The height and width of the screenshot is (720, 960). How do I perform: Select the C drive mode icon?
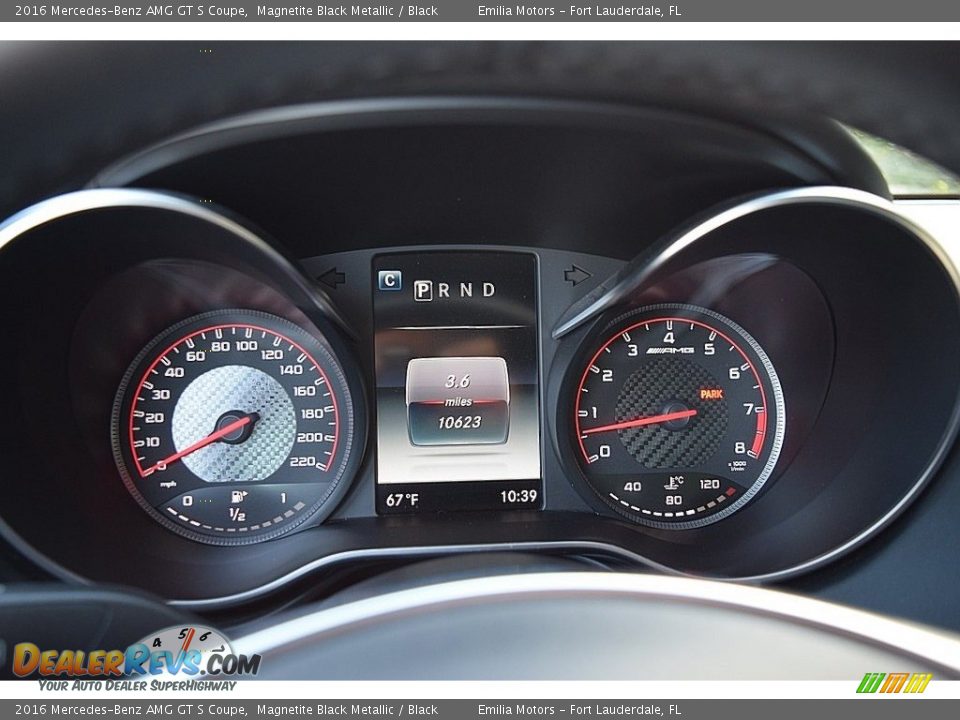point(390,278)
